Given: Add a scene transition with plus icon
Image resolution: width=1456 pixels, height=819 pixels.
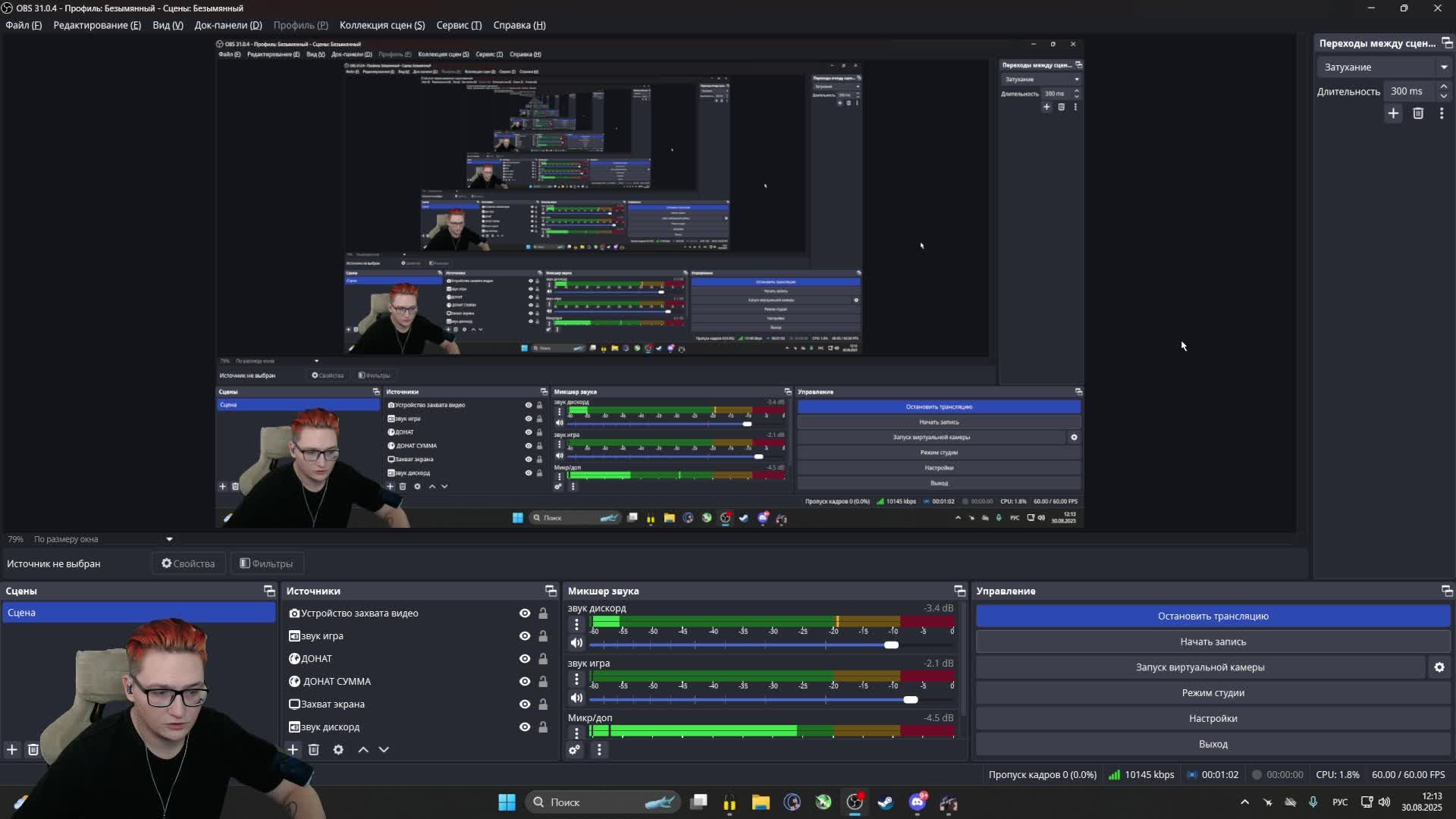Looking at the screenshot, I should pyautogui.click(x=1393, y=114).
